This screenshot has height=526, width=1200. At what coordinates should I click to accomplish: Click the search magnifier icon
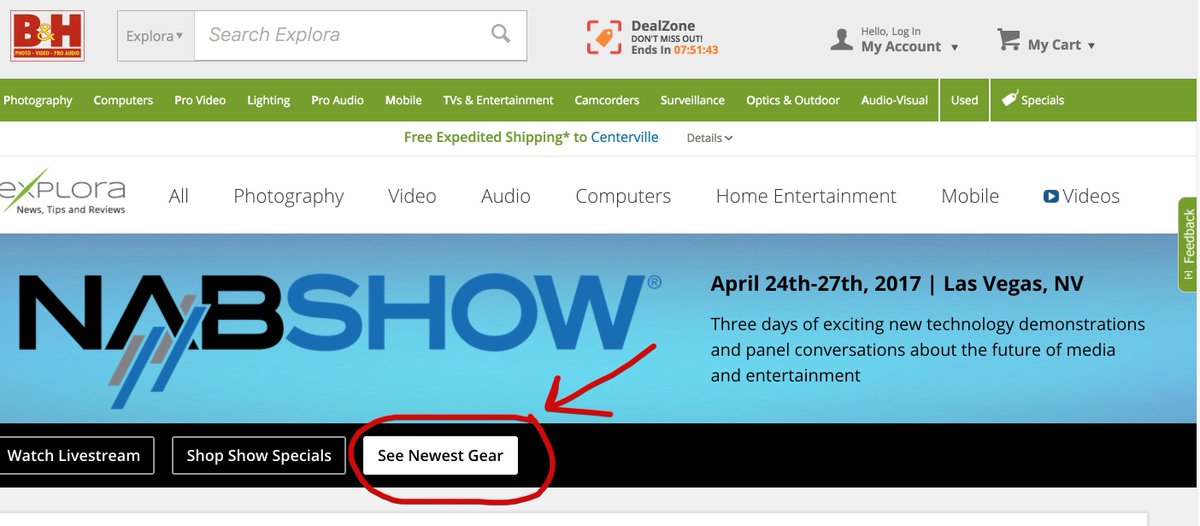(501, 34)
